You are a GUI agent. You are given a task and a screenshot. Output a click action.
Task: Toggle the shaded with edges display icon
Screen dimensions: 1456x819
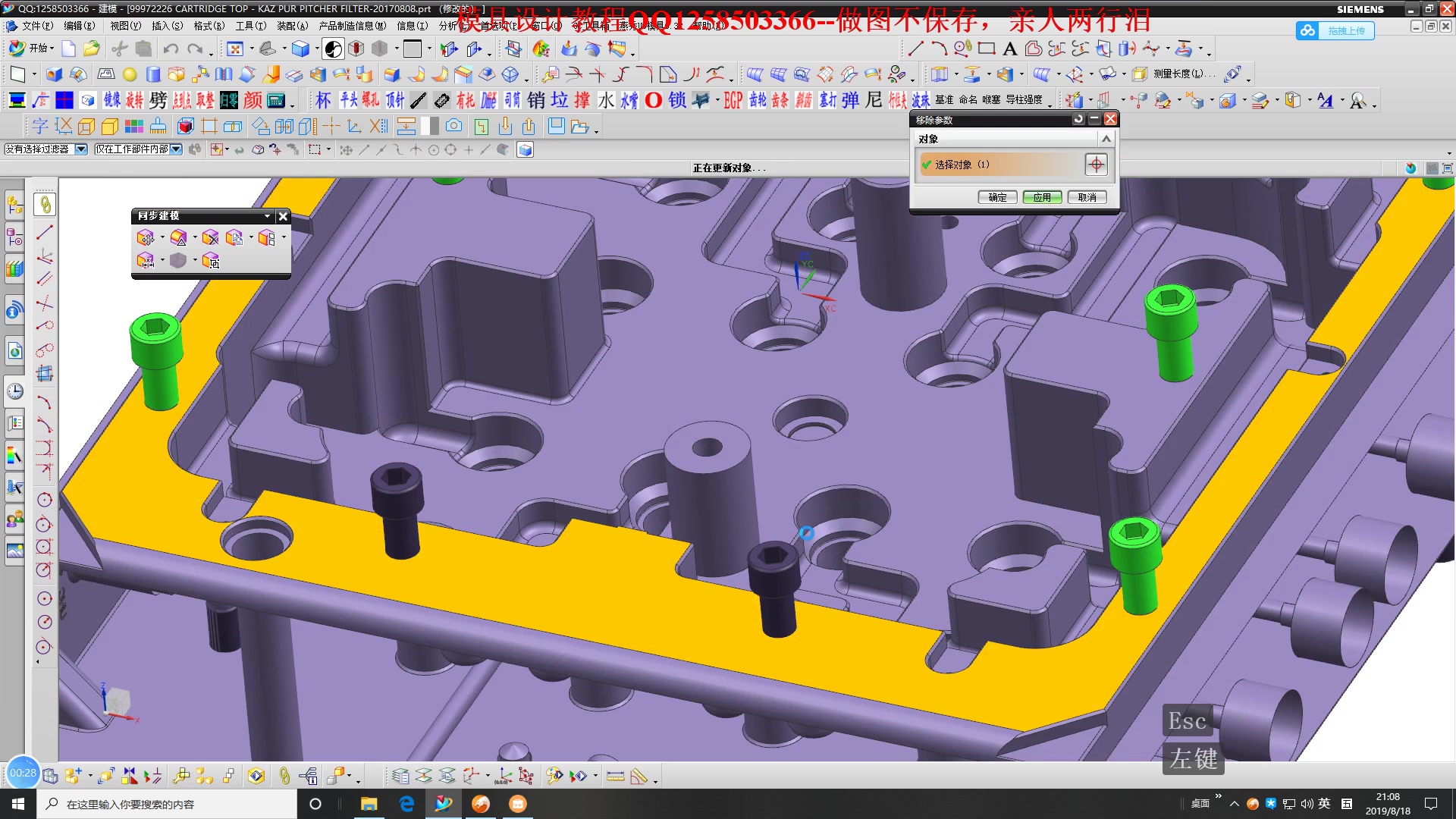click(x=300, y=49)
